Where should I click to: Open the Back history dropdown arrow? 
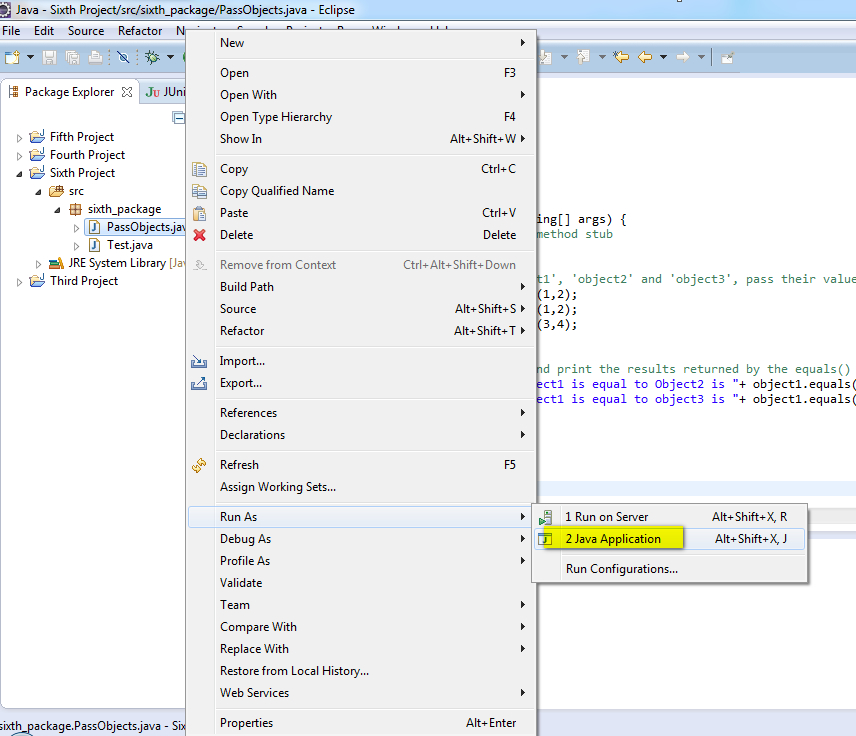click(x=663, y=57)
